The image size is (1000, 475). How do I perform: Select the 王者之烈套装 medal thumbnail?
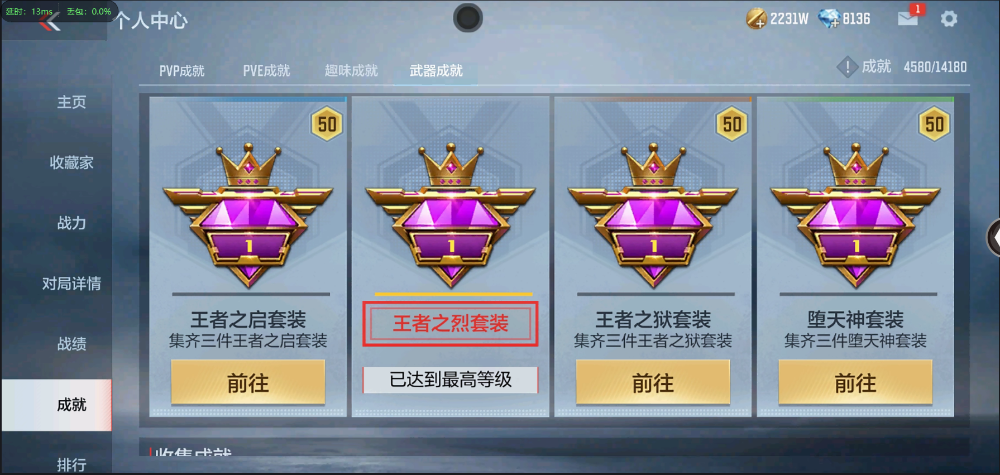pyautogui.click(x=450, y=216)
